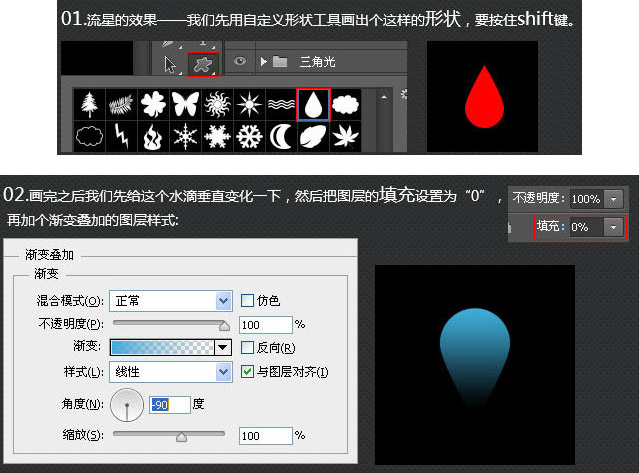Viewport: 639px width, 473px height.
Task: Open the 混合模式 dropdown
Action: pos(223,300)
